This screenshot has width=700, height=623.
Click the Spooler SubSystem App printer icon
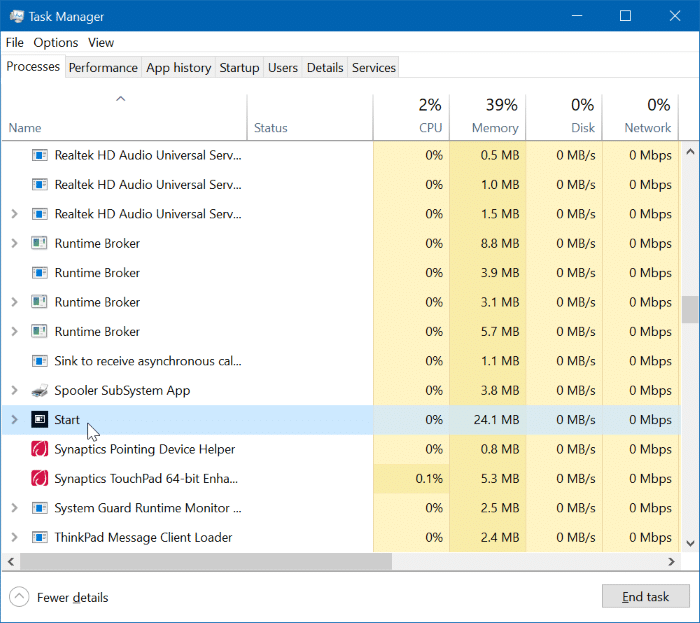[39, 391]
